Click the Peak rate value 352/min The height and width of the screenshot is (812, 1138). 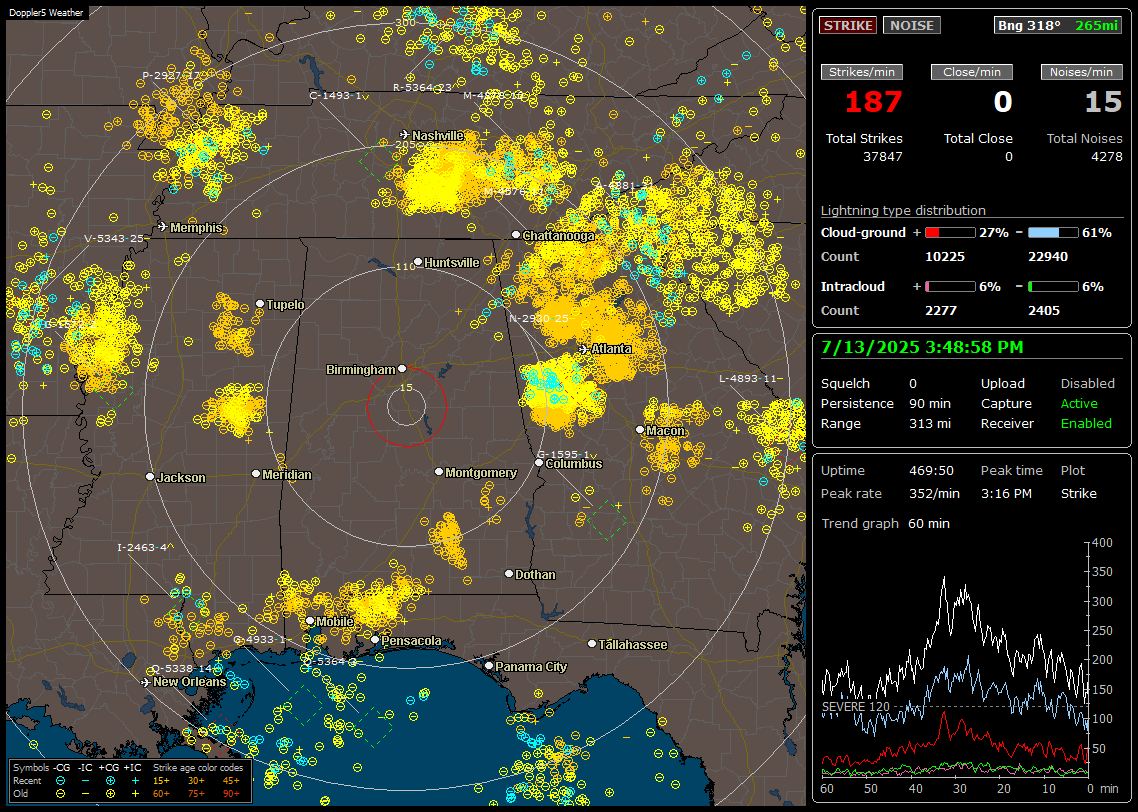934,494
